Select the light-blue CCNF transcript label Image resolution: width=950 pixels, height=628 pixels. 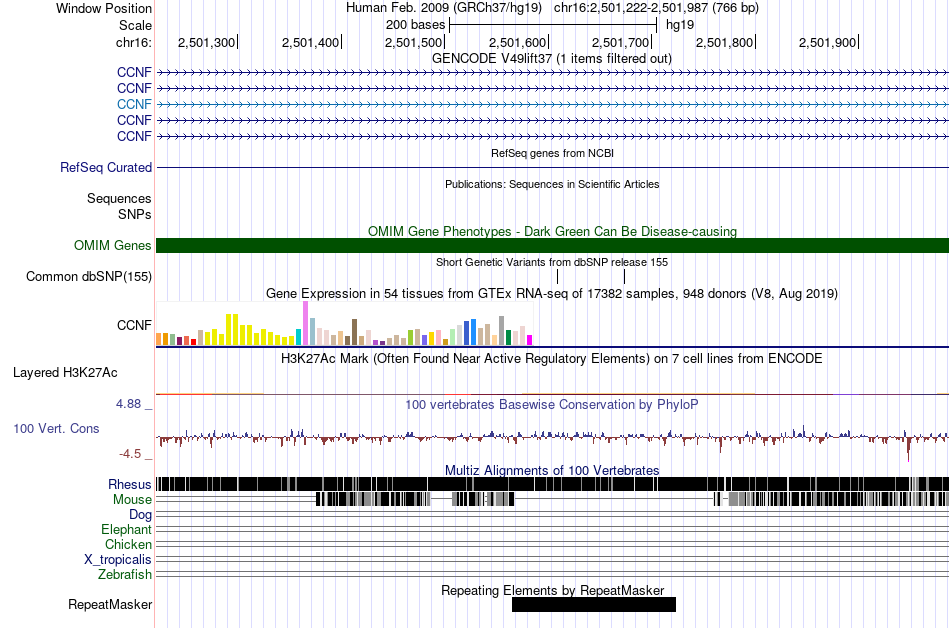point(134,104)
